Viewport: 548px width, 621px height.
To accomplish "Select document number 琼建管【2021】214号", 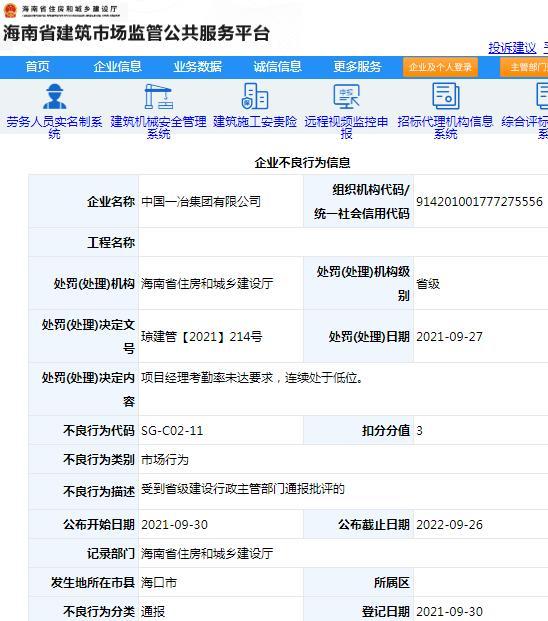I will coord(202,337).
